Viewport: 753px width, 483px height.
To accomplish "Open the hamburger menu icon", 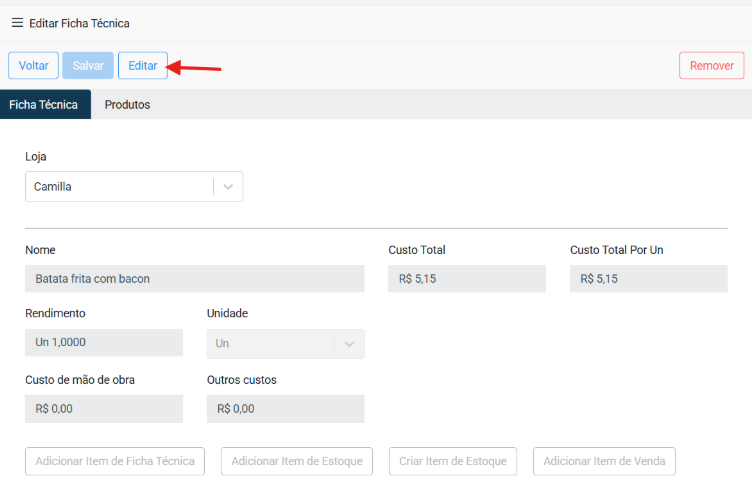I will [17, 23].
